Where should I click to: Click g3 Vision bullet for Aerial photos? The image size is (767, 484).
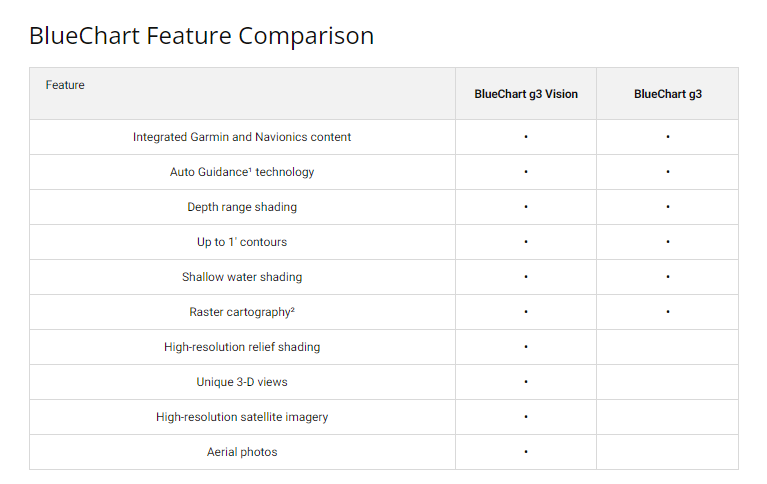pos(526,452)
